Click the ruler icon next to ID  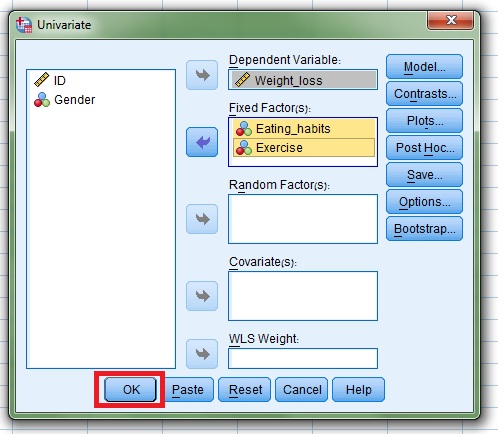[42, 80]
